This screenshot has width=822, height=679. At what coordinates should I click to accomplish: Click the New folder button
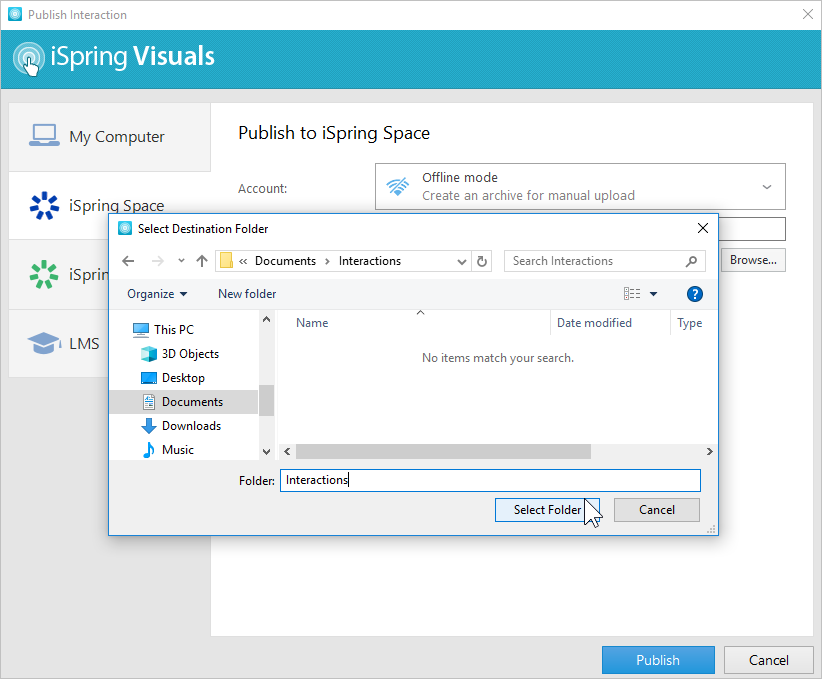[x=247, y=294]
